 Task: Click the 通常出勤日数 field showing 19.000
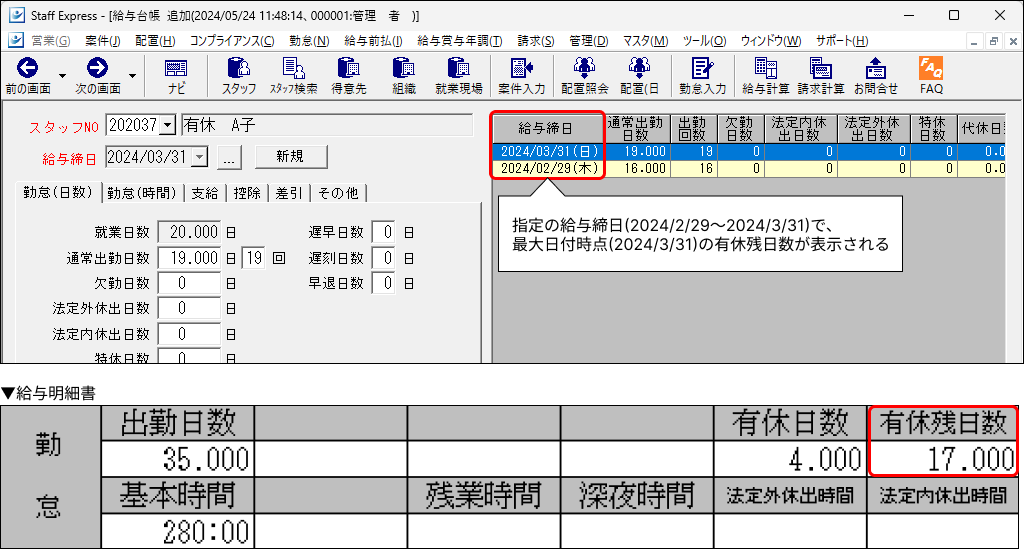(x=189, y=258)
